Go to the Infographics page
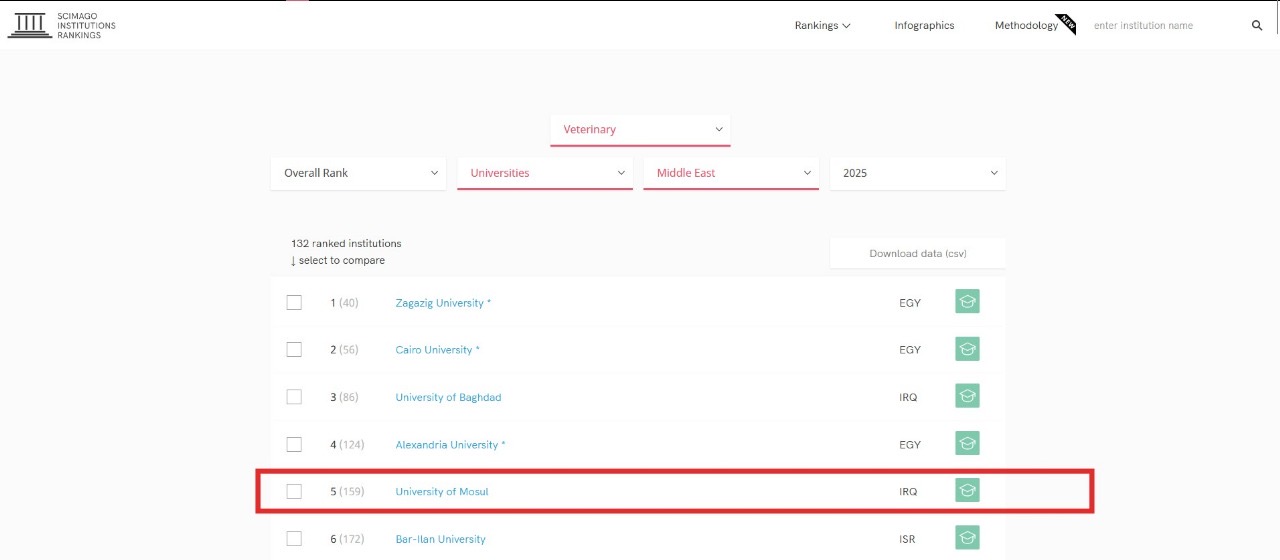The image size is (1280, 560). pyautogui.click(x=924, y=26)
